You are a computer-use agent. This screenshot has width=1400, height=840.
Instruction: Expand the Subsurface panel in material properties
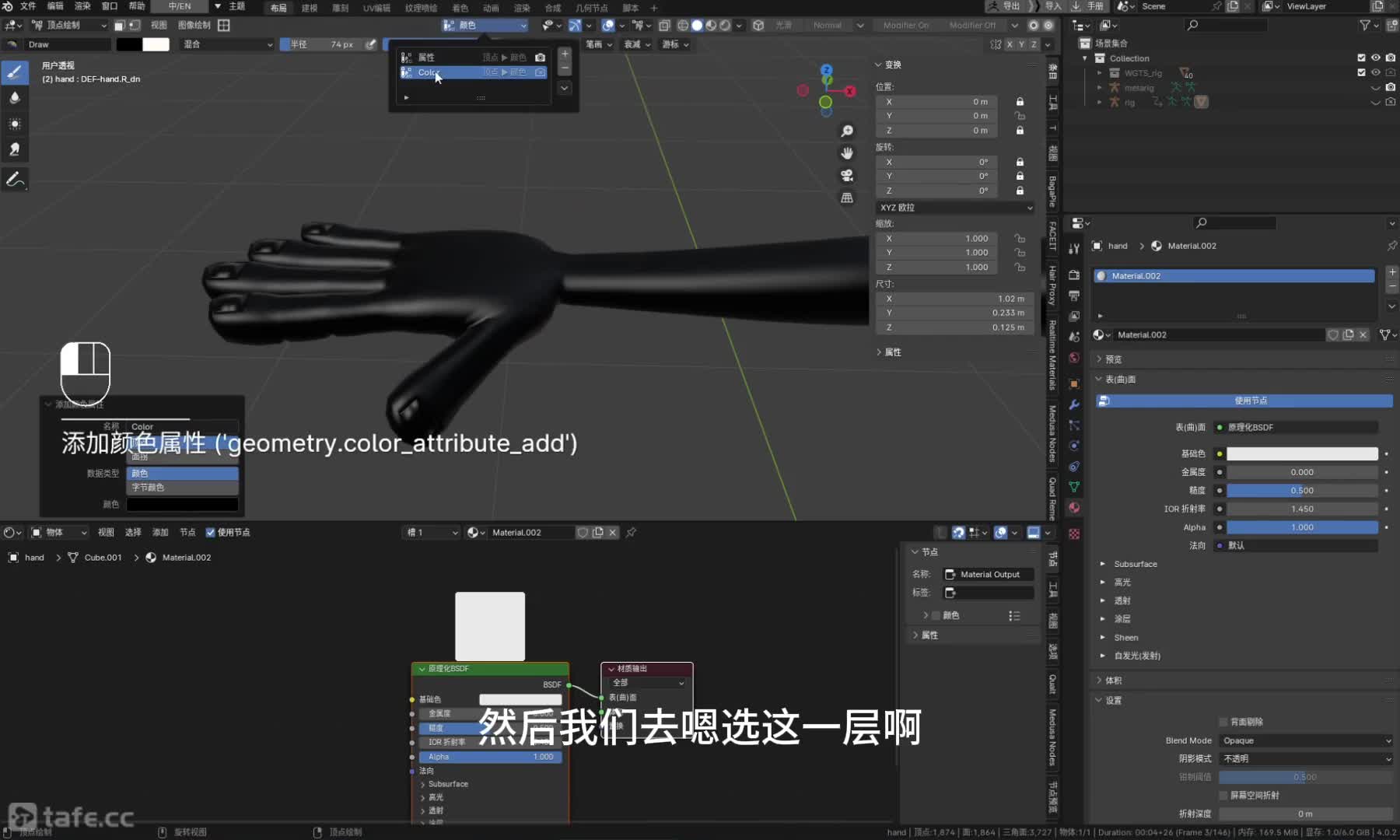(x=1102, y=564)
